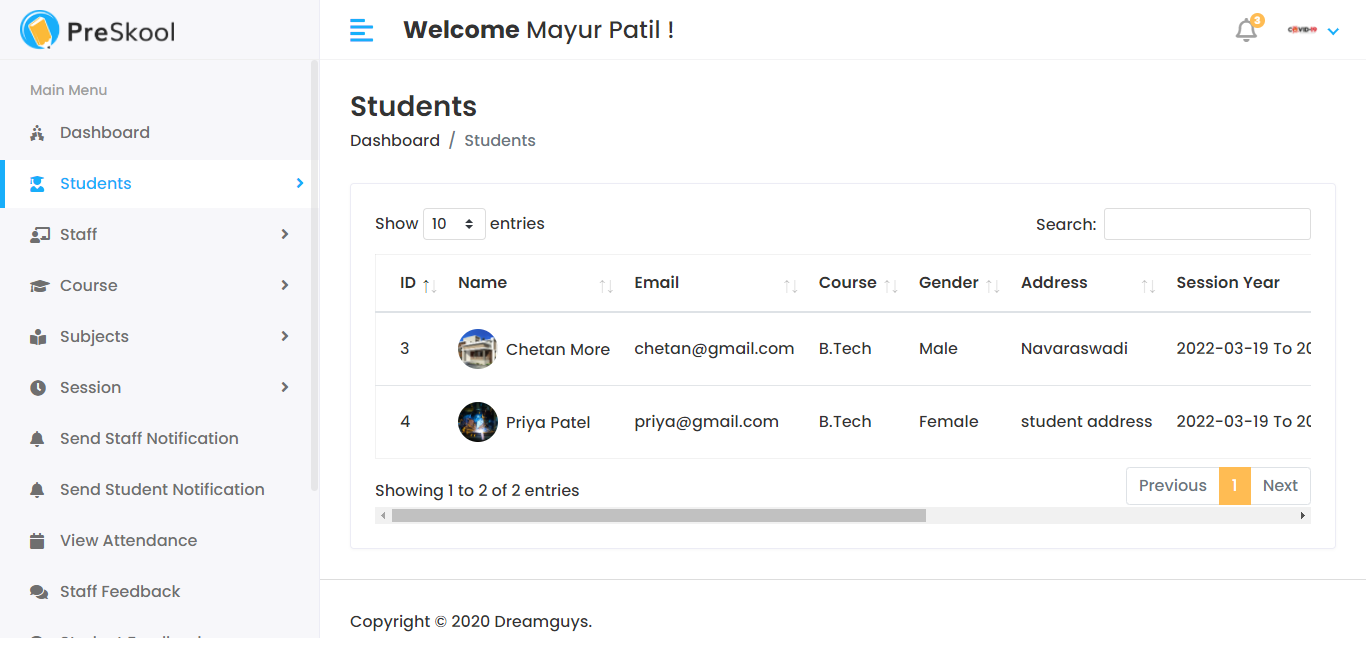The height and width of the screenshot is (664, 1366).
Task: Sort the table by Name
Action: pyautogui.click(x=482, y=282)
